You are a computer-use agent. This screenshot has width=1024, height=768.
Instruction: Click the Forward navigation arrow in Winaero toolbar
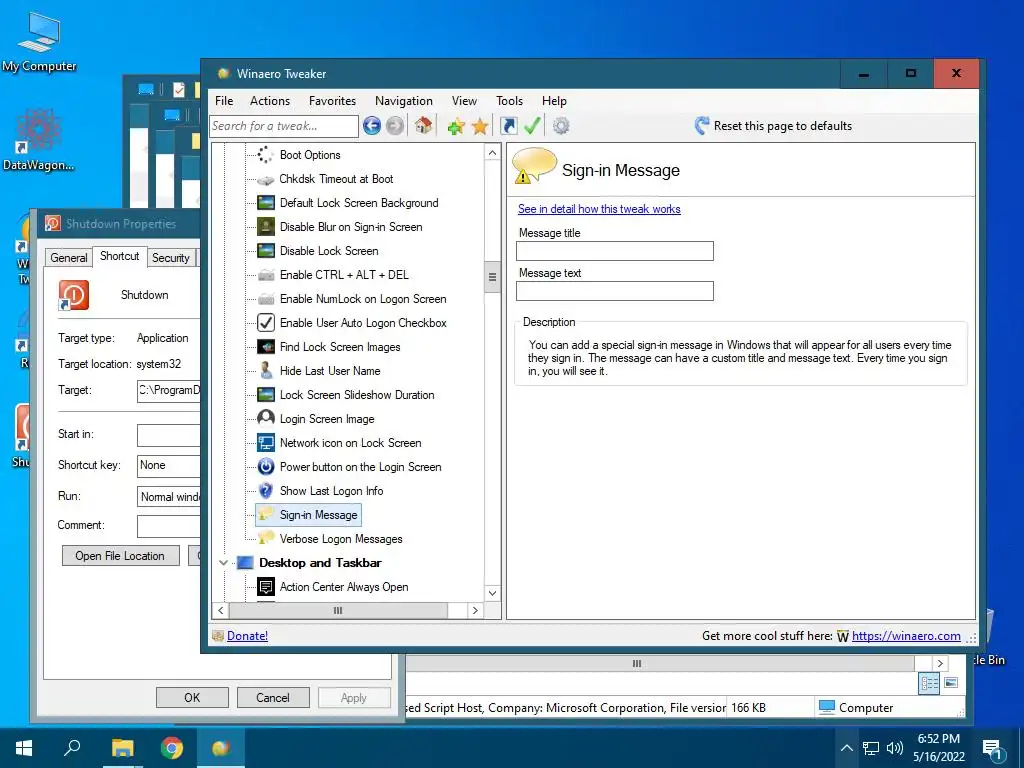coord(394,125)
